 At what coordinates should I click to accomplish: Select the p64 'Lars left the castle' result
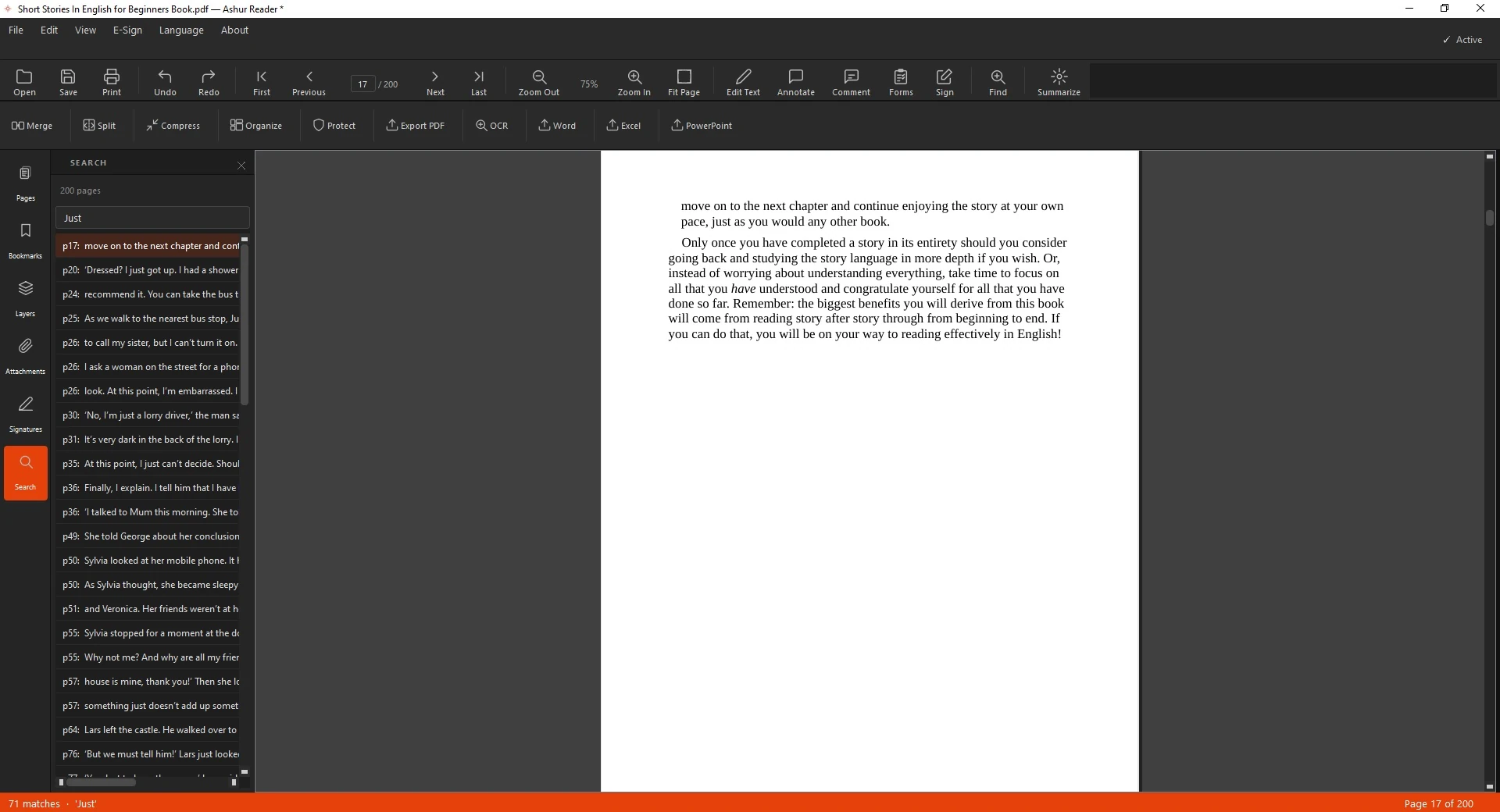click(148, 730)
